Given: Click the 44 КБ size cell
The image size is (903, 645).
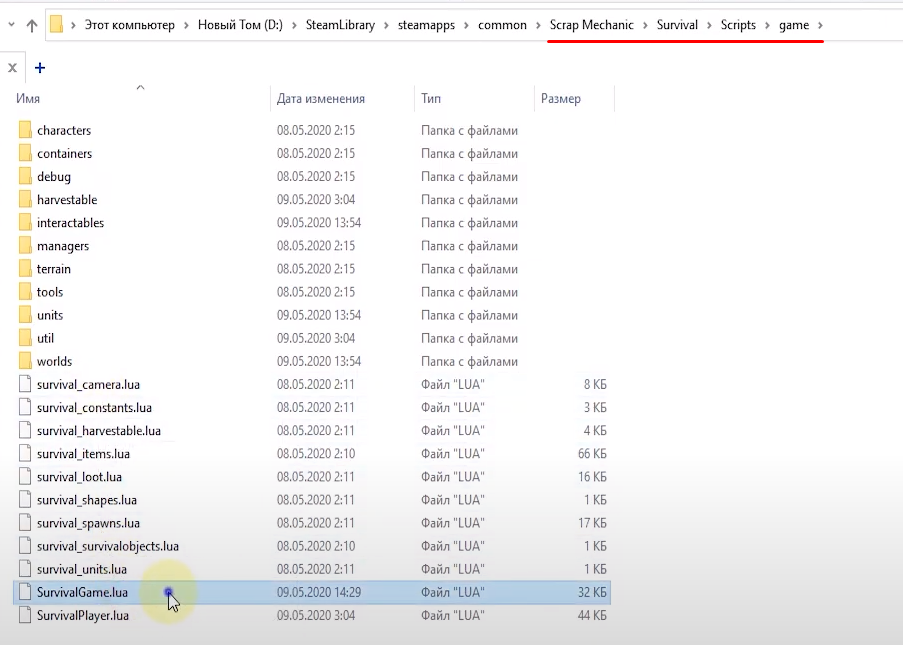Looking at the screenshot, I should point(593,615).
